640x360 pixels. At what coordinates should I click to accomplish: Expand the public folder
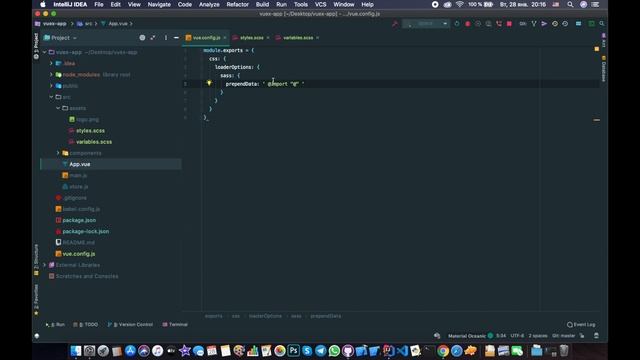pos(51,86)
